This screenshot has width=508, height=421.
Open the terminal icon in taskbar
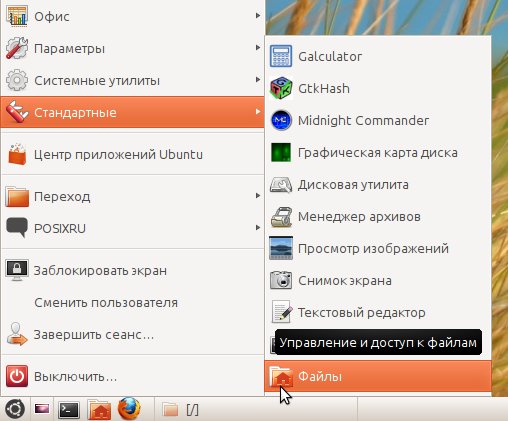[69, 410]
